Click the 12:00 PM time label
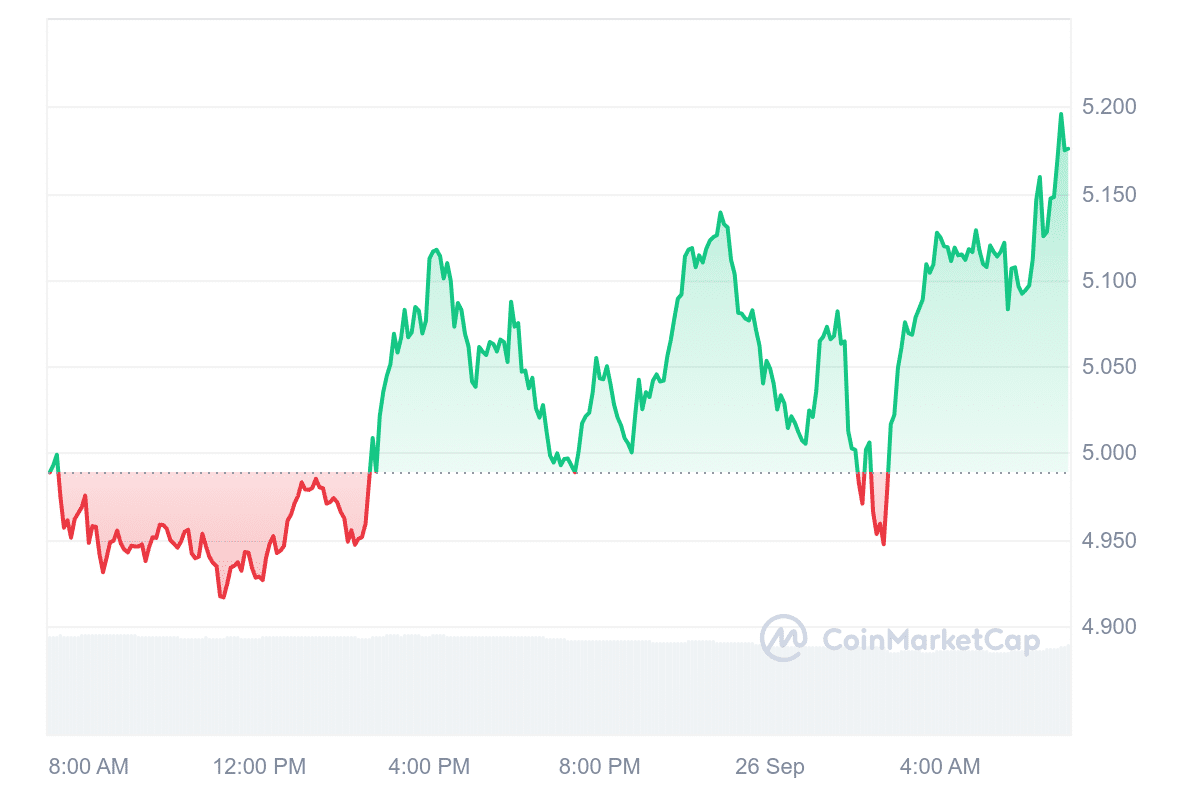This screenshot has width=1200, height=800. [259, 767]
